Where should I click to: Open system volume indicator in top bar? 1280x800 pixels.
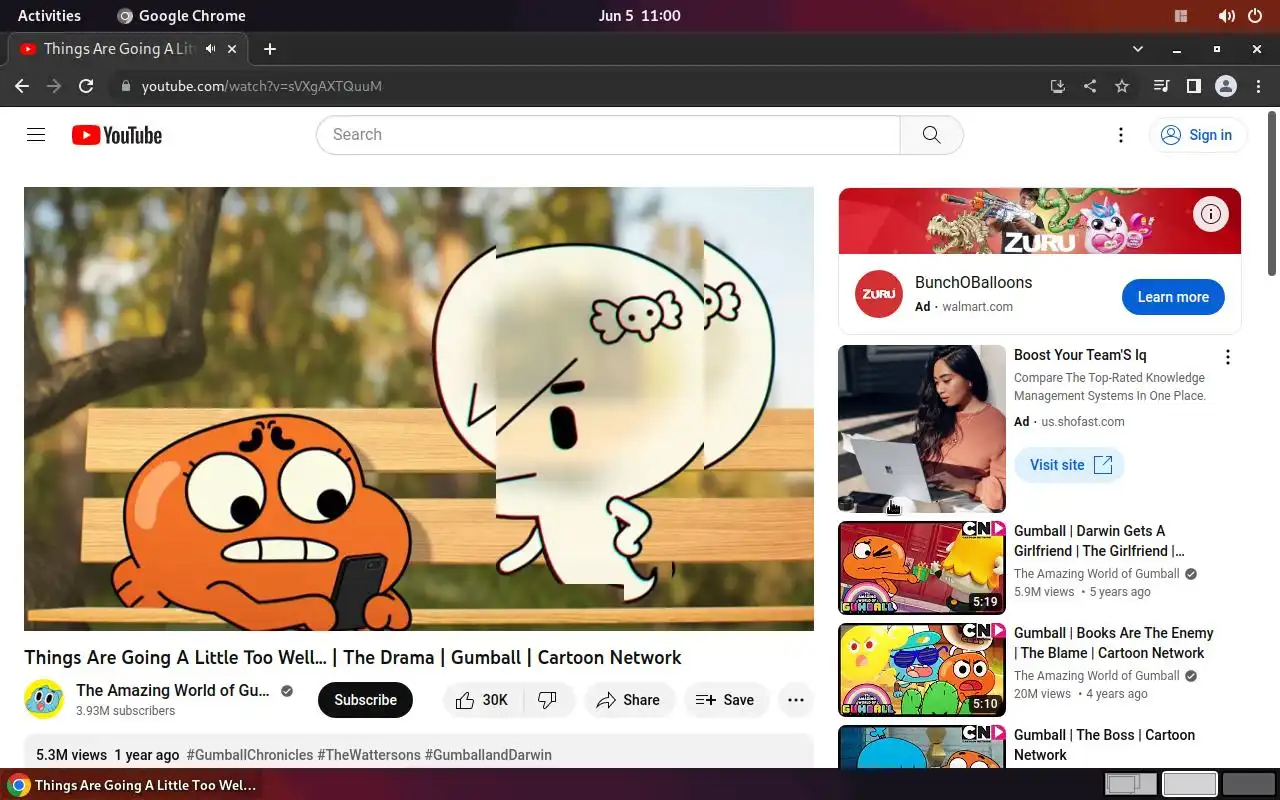(x=1226, y=15)
